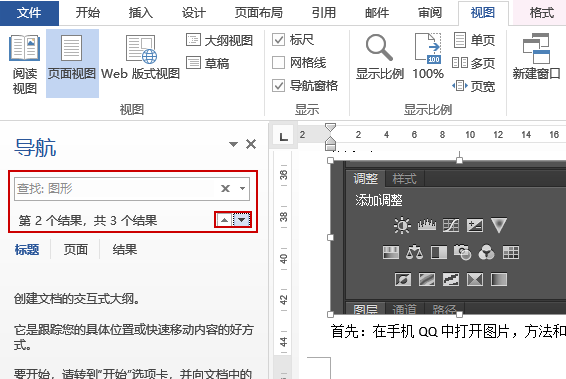Switch to the 设计 ribbon tab

click(x=193, y=13)
